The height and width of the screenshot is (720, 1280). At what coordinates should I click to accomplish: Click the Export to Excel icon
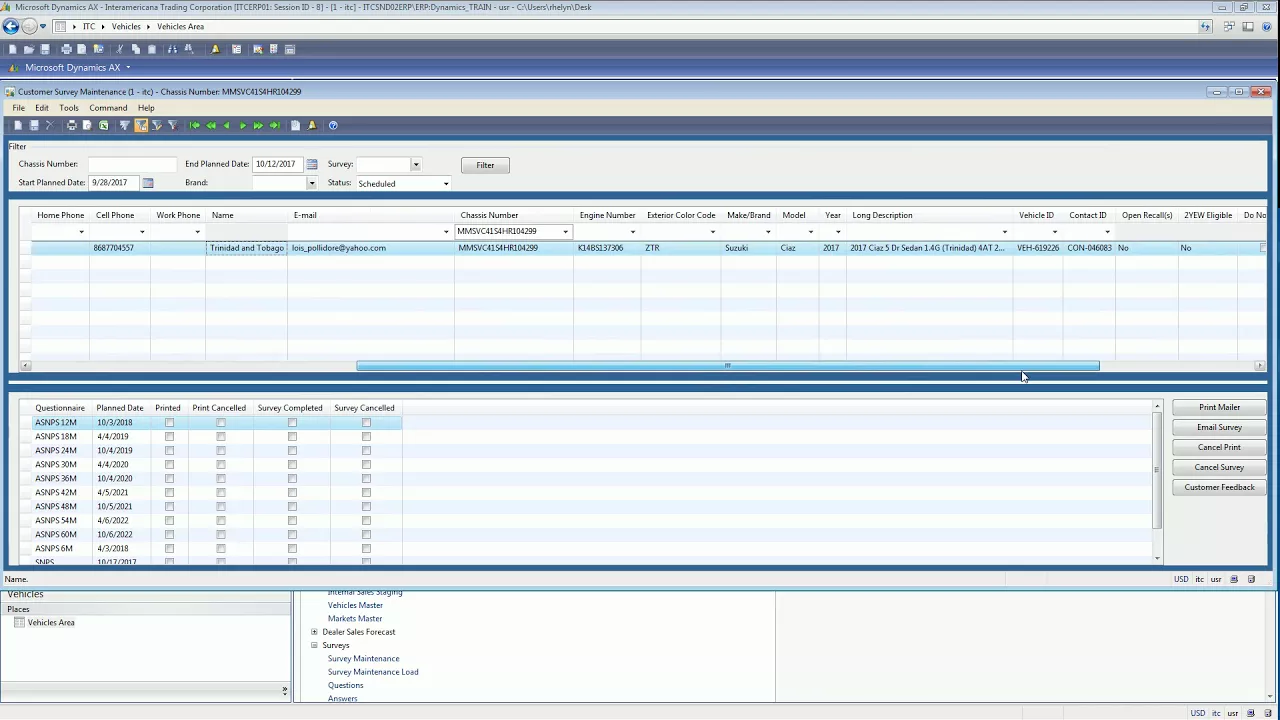[x=103, y=125]
